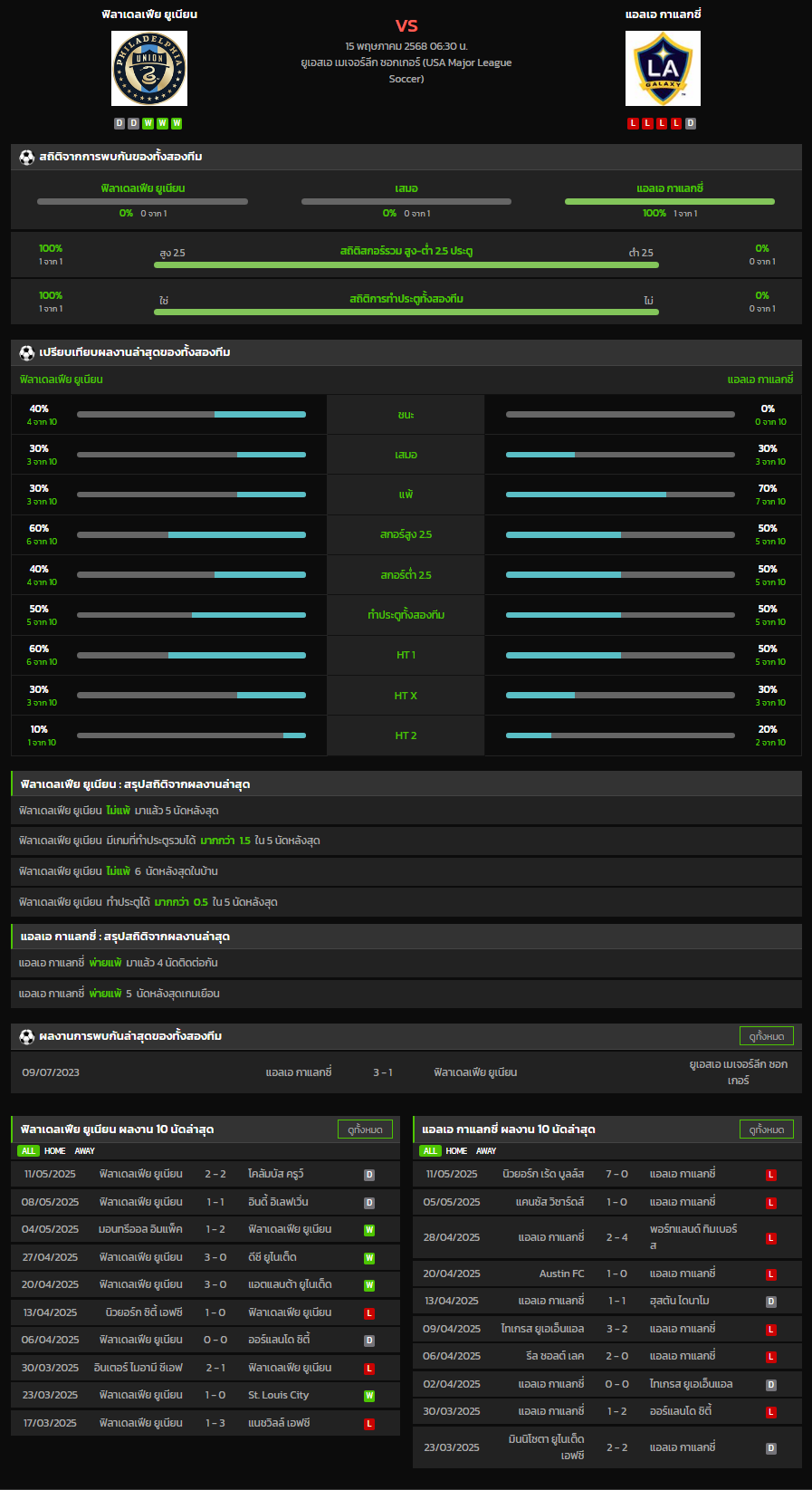812x1490 pixels.
Task: Click the รีล ซอลต์ เลค team name
Action: click(x=555, y=1356)
